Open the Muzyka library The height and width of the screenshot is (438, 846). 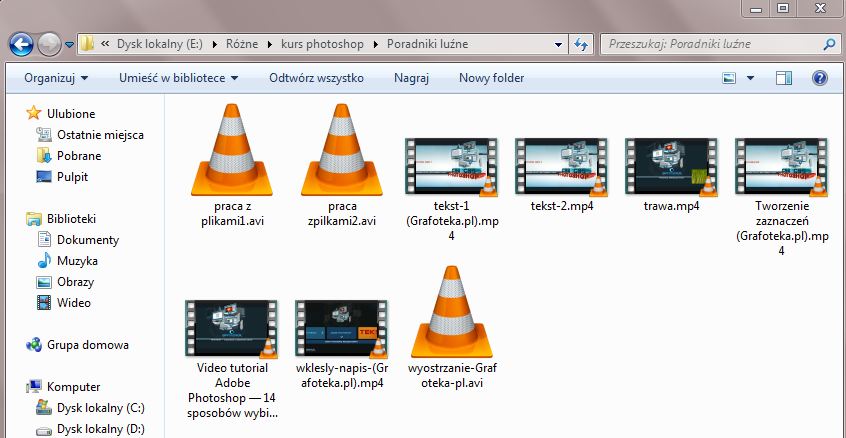point(77,261)
